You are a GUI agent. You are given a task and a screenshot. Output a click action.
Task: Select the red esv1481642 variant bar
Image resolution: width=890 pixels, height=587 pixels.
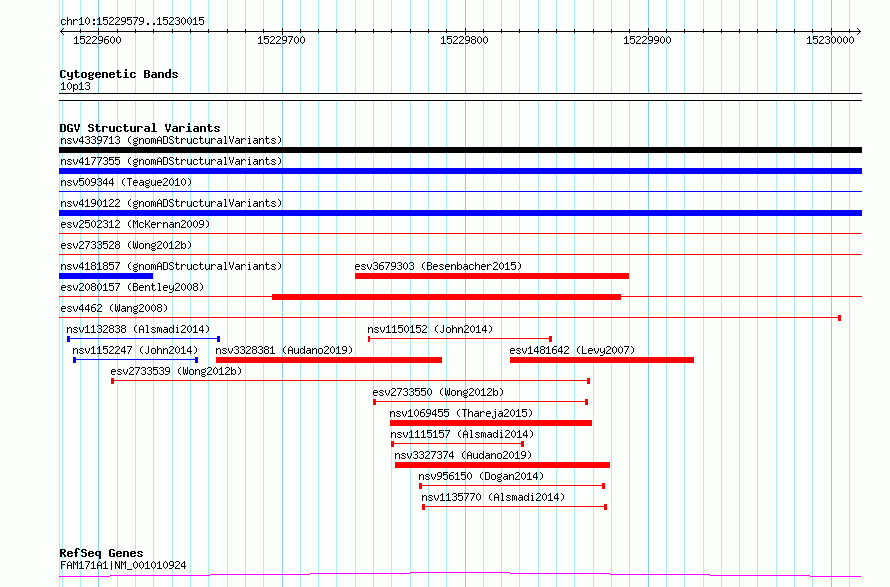602,360
